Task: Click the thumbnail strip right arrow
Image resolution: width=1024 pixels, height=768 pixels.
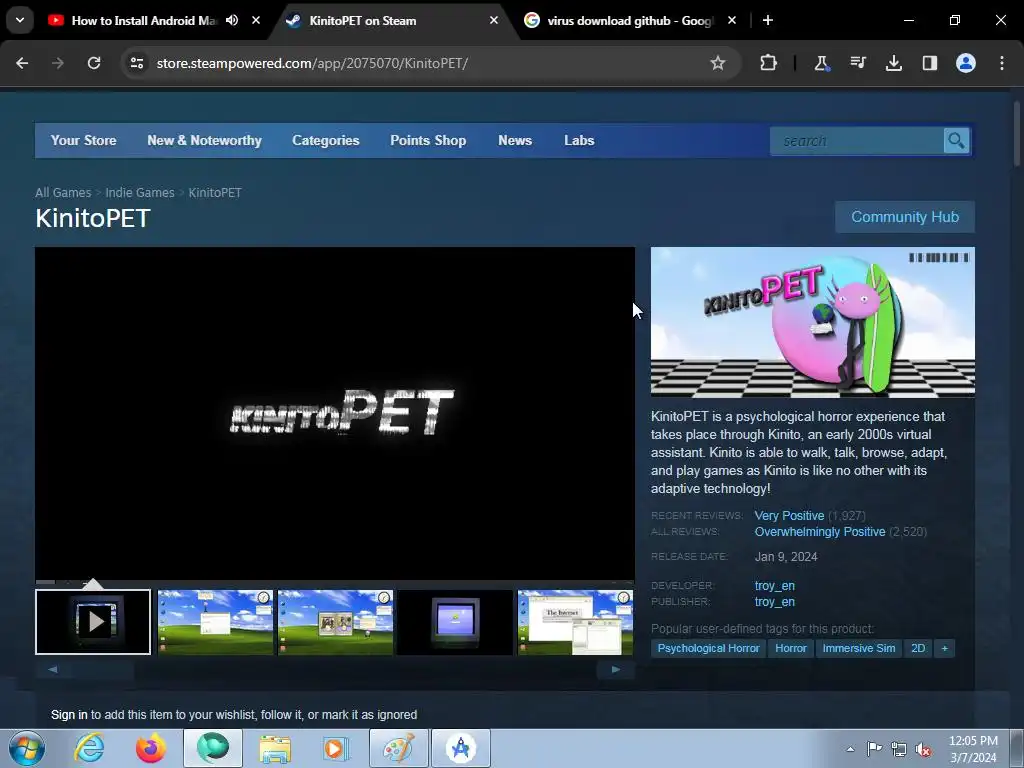Action: [x=616, y=669]
